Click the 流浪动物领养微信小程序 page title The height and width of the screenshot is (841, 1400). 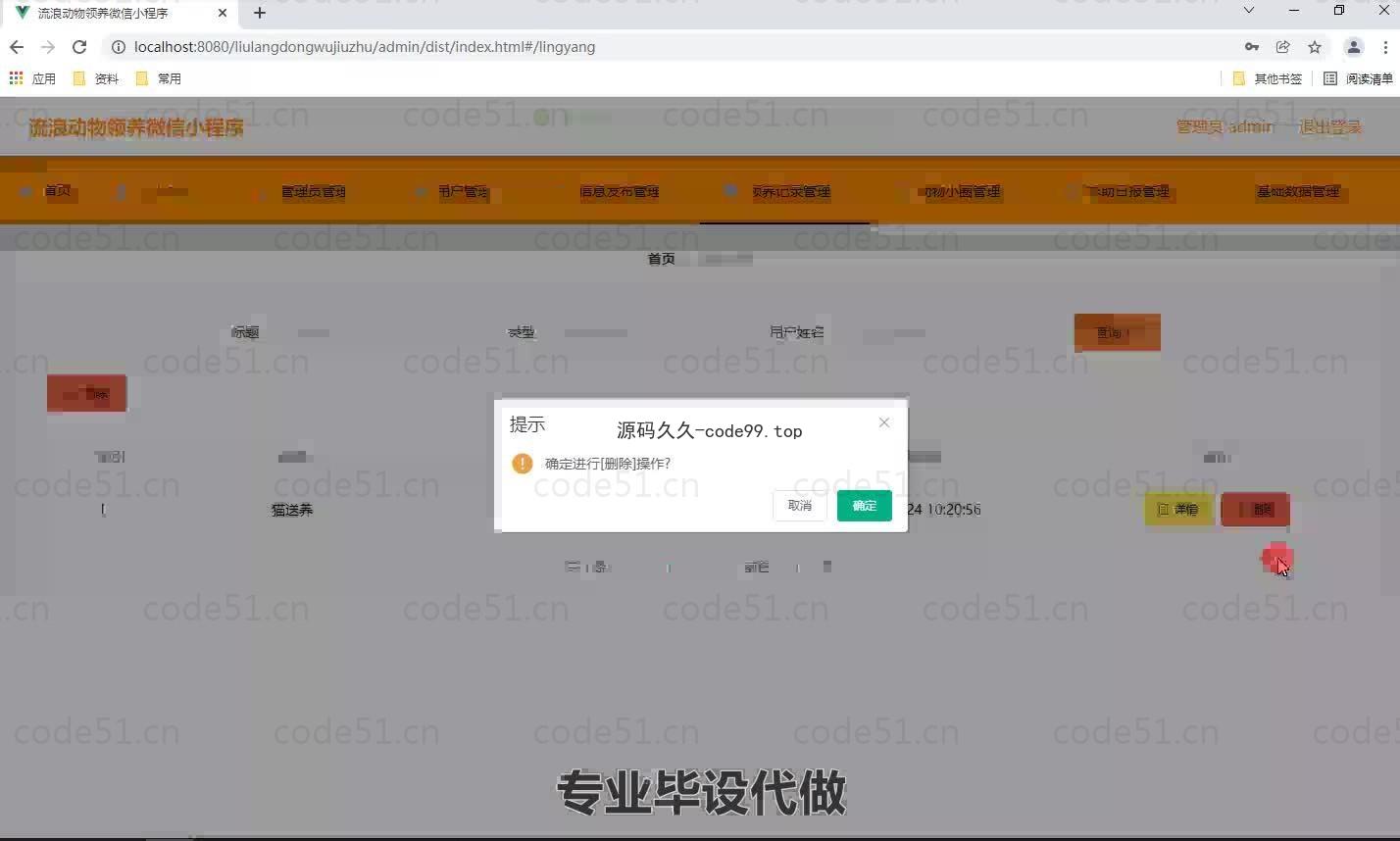click(x=136, y=127)
